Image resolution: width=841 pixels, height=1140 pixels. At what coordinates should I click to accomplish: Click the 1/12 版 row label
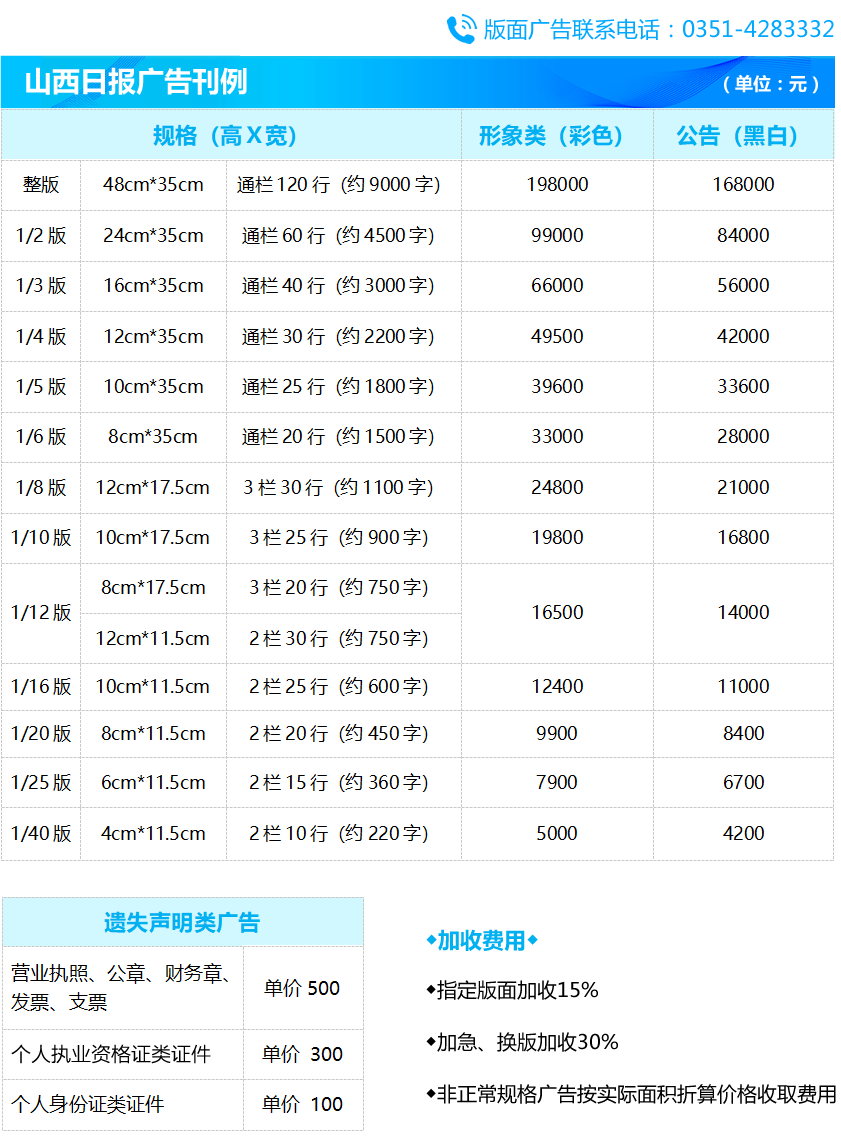tap(41, 613)
